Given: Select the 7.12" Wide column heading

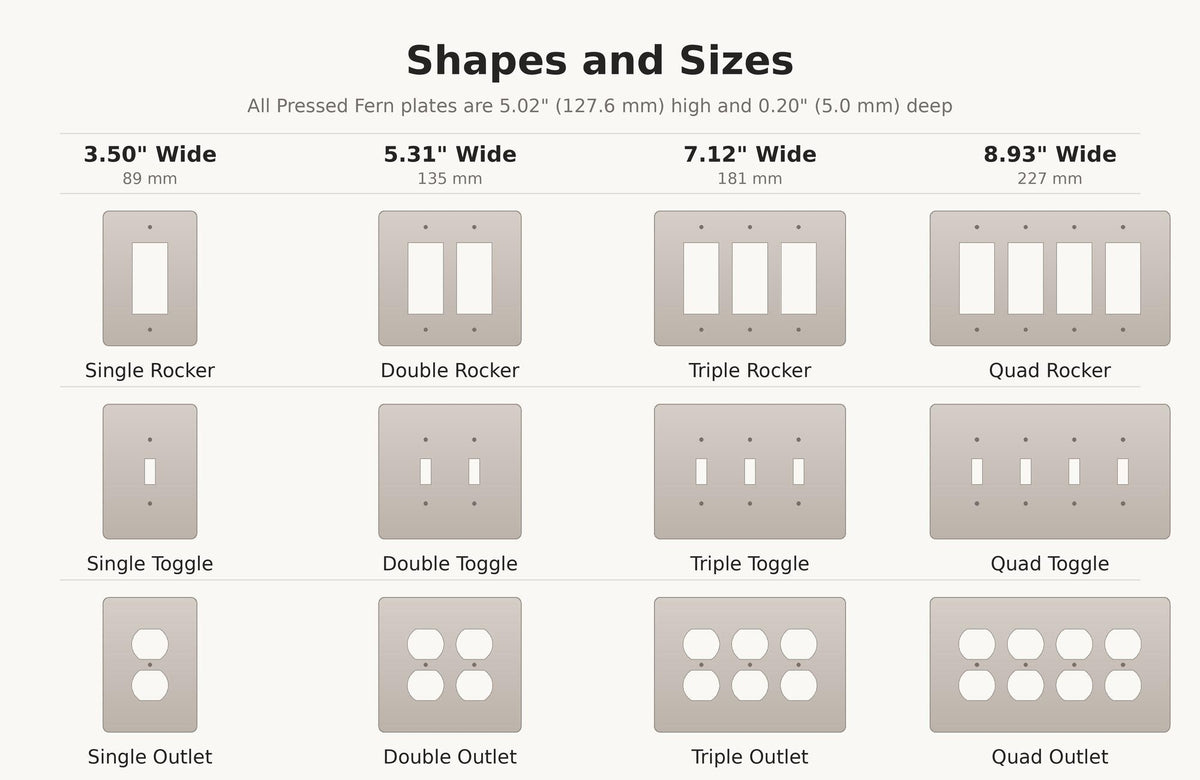Looking at the screenshot, I should 750,155.
